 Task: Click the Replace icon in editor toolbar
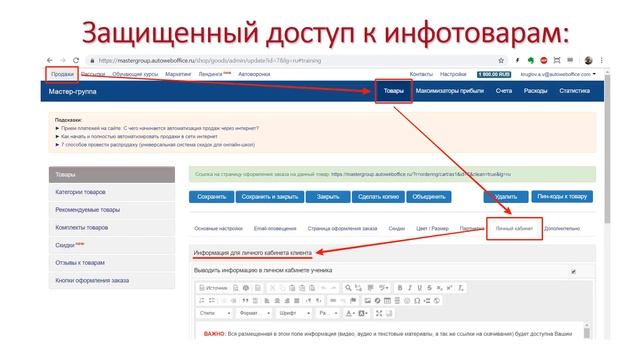[358, 288]
